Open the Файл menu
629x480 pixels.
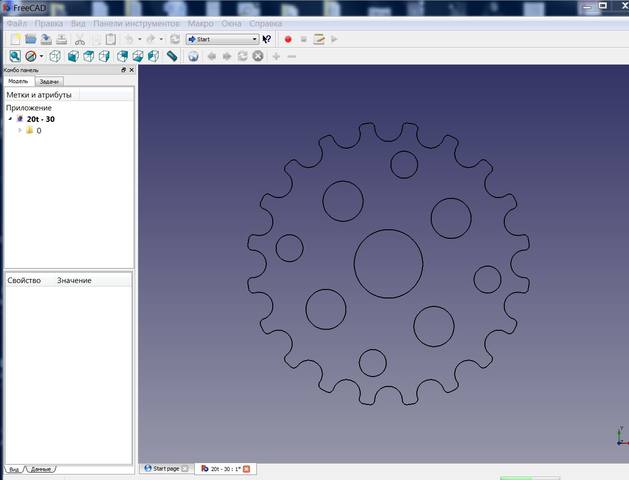click(x=17, y=24)
